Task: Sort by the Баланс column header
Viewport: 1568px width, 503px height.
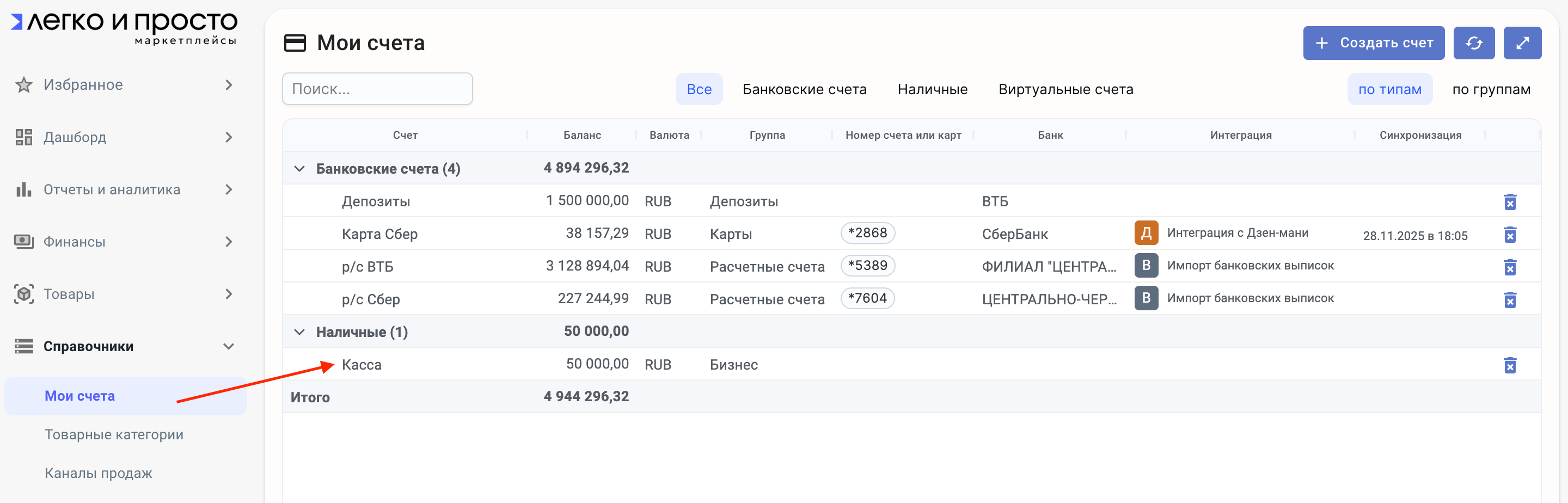Action: point(582,135)
